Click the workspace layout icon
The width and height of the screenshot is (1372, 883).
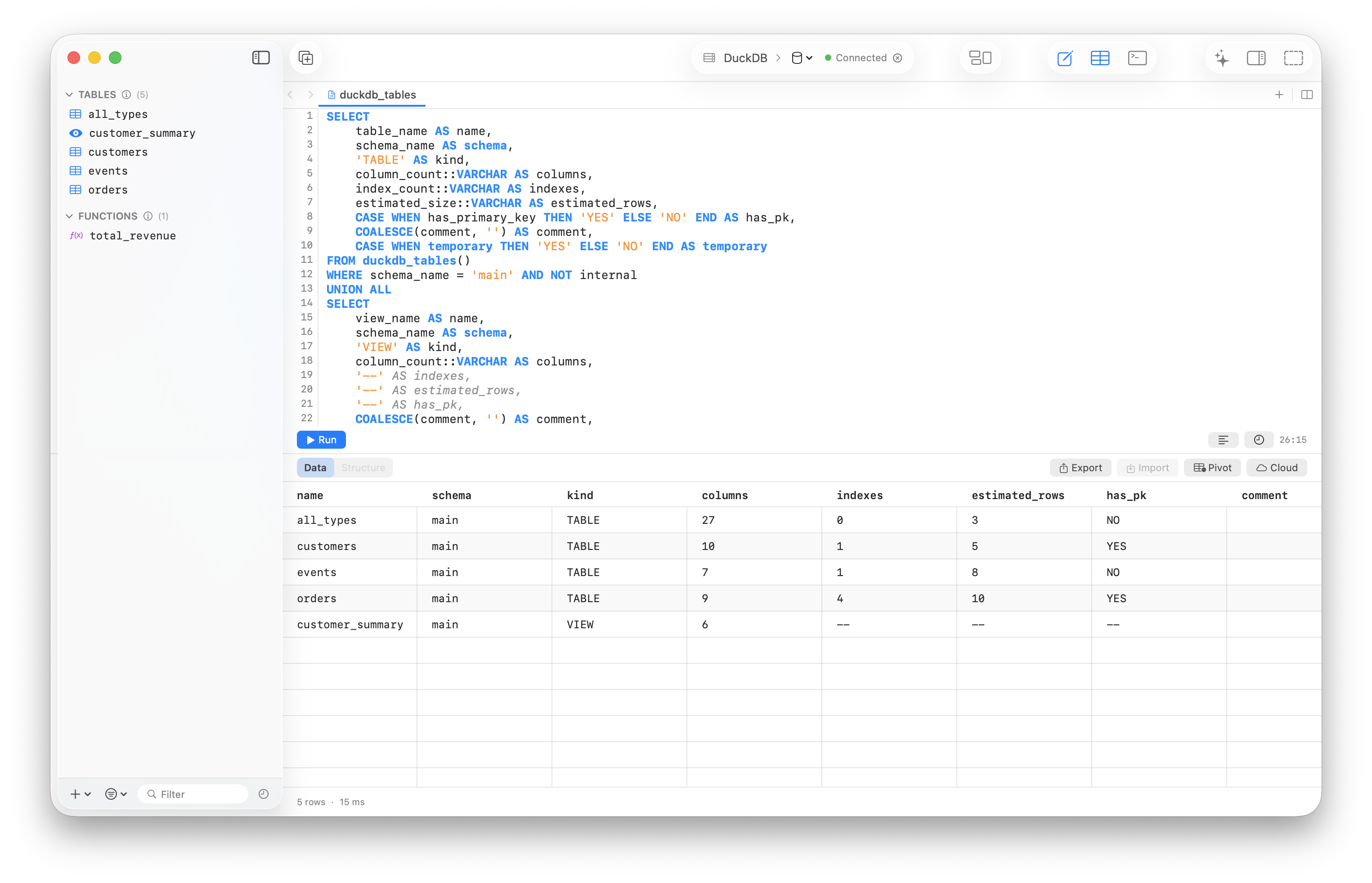pyautogui.click(x=979, y=57)
